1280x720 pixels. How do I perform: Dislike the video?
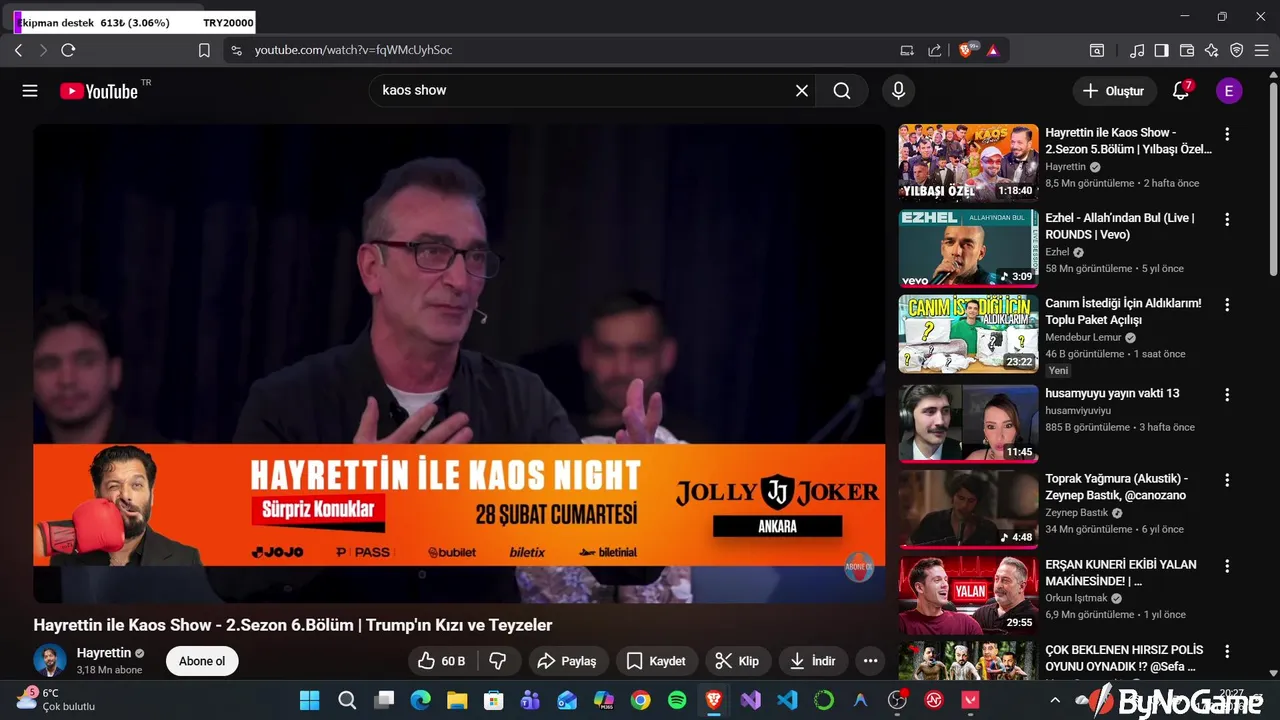coord(497,661)
